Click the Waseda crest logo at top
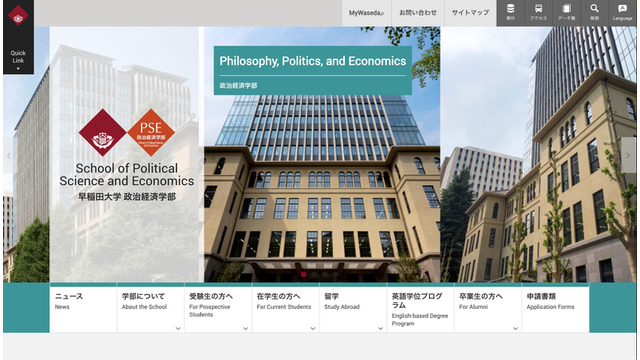The width and height of the screenshot is (640, 360). pyautogui.click(x=18, y=16)
